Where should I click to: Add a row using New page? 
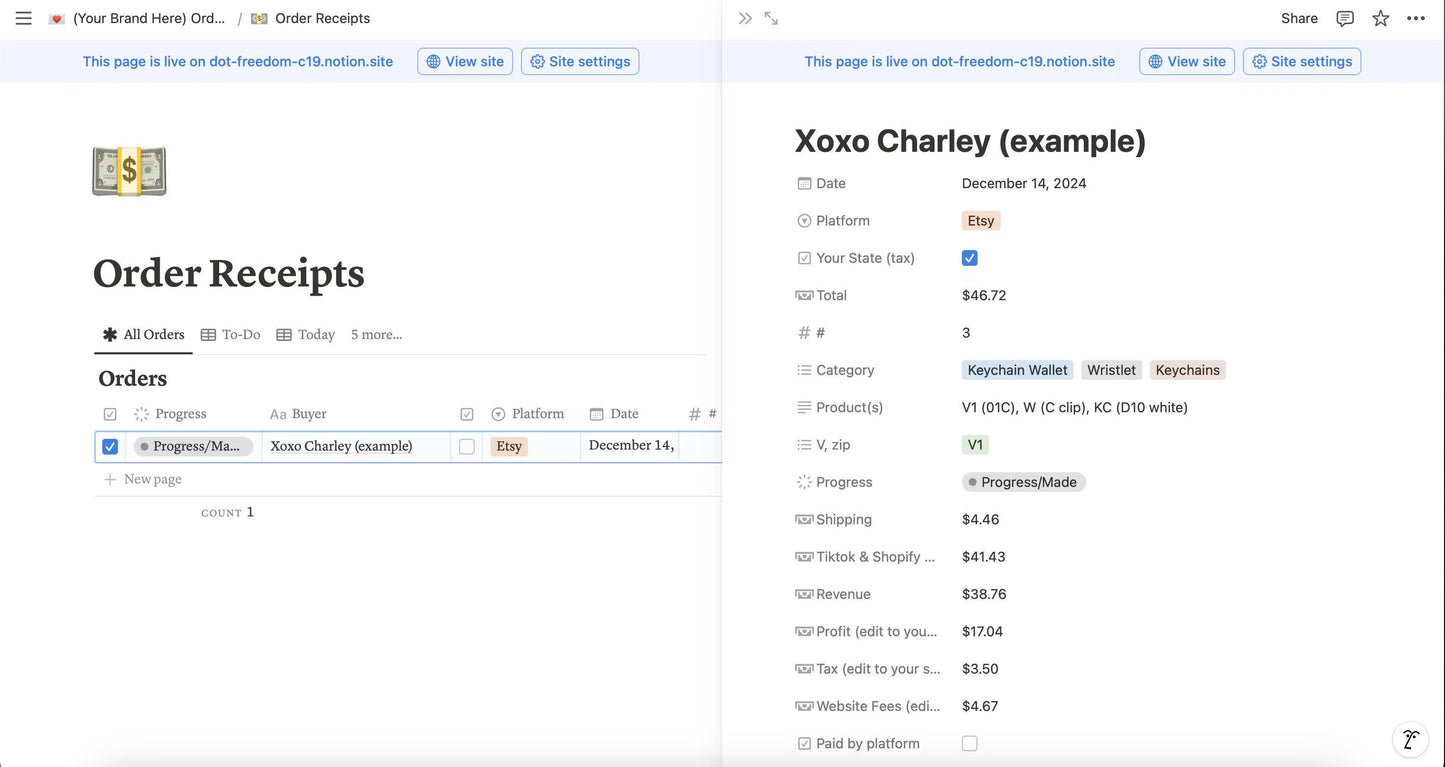152,478
